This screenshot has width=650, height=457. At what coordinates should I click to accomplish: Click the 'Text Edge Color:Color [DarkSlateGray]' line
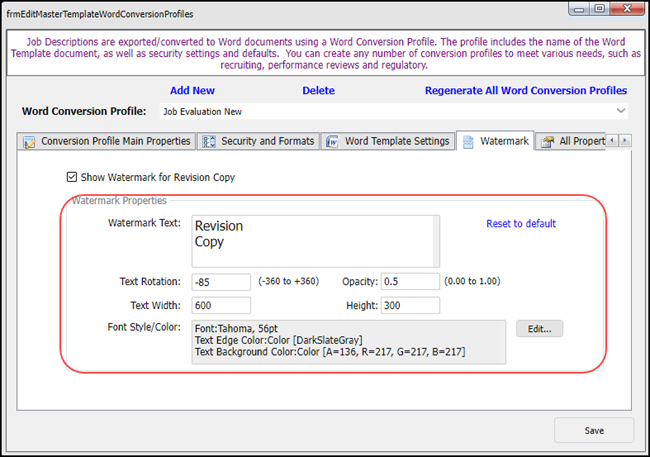pyautogui.click(x=279, y=340)
